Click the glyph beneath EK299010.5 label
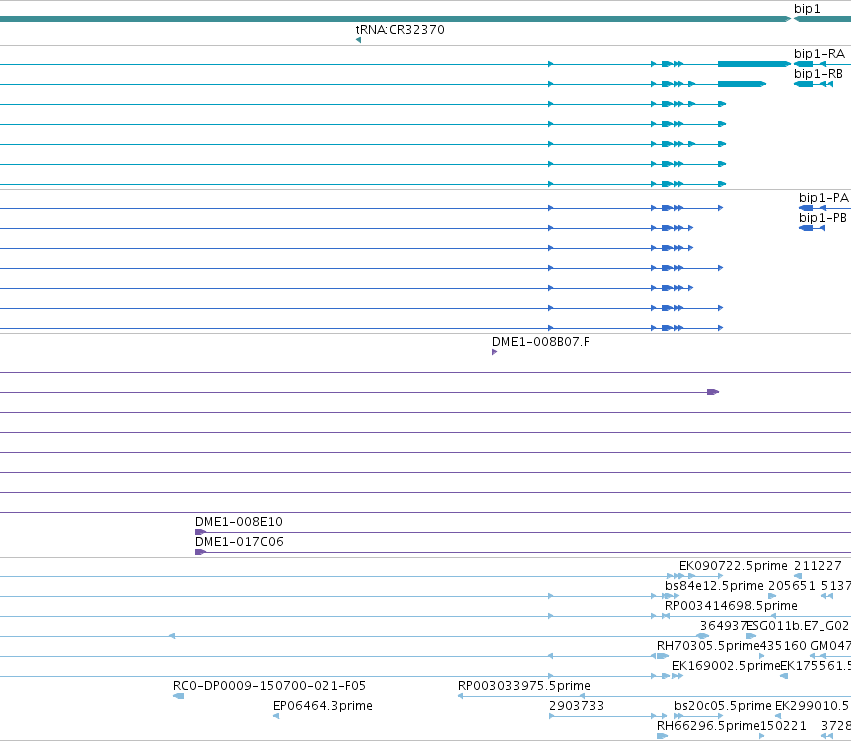Screen dimensions: 851x741 click(778, 716)
